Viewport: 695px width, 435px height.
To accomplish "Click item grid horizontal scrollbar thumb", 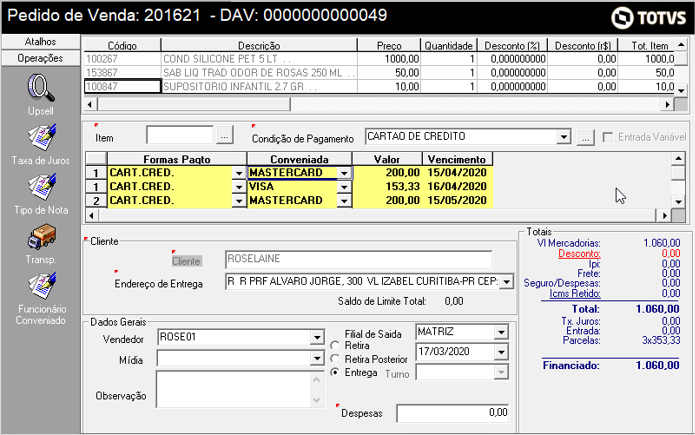I will 194,105.
